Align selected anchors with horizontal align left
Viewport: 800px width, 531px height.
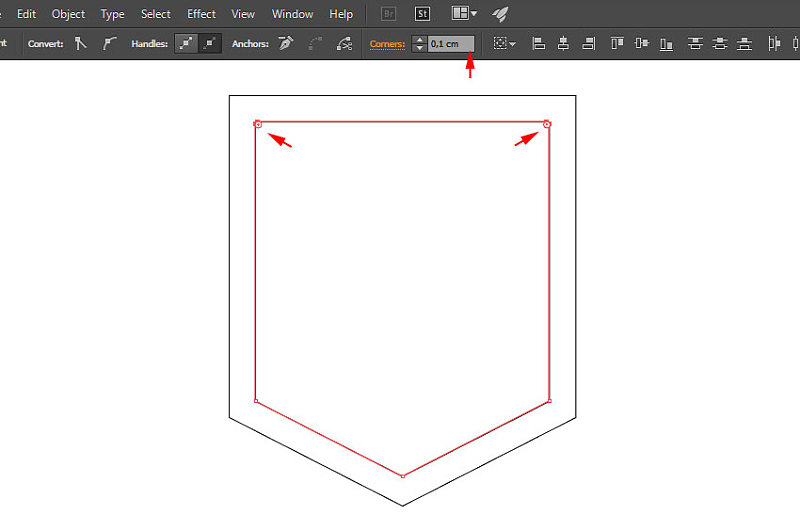tap(538, 44)
